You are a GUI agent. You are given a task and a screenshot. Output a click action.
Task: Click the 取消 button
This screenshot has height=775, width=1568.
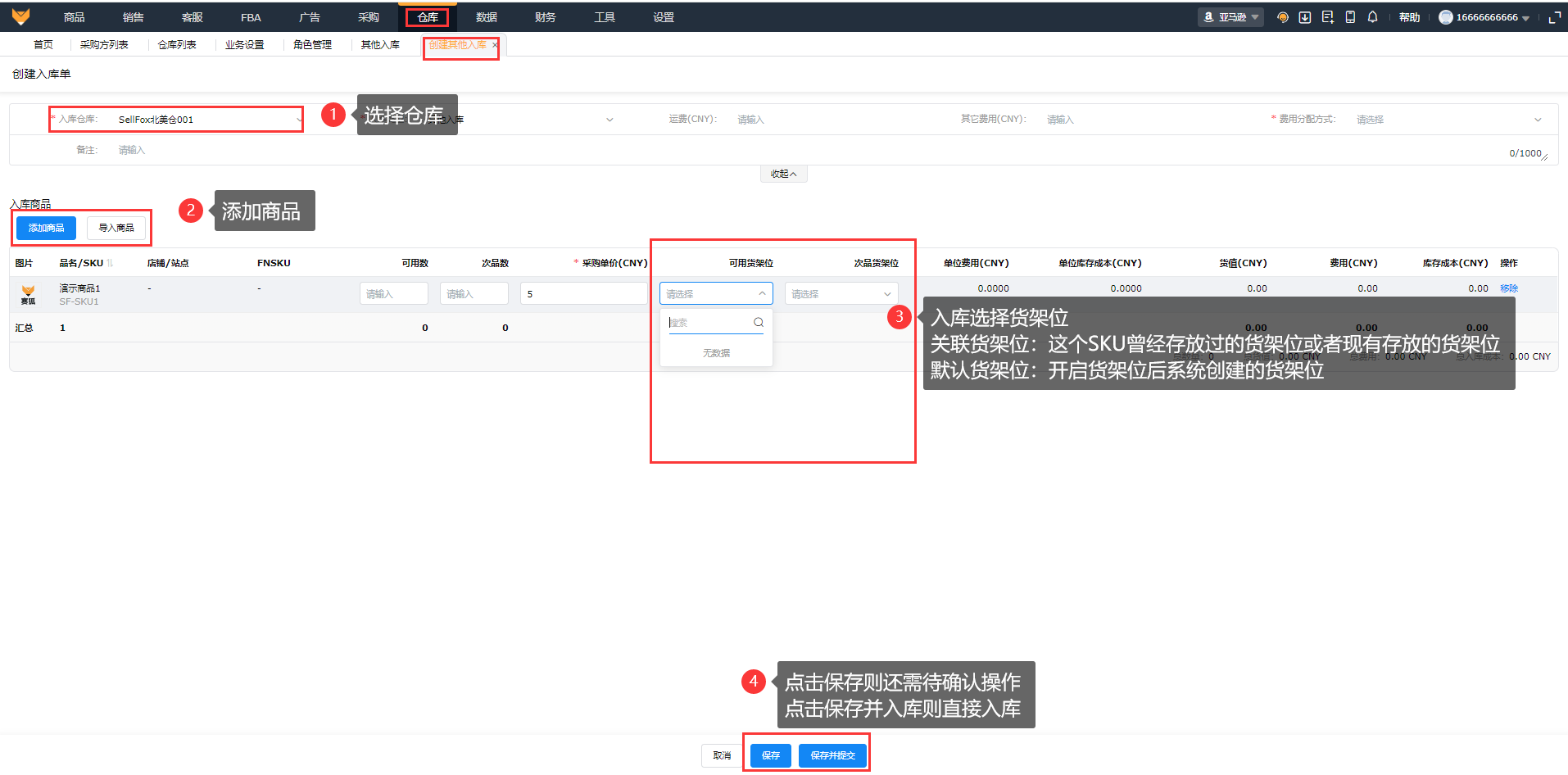[722, 755]
